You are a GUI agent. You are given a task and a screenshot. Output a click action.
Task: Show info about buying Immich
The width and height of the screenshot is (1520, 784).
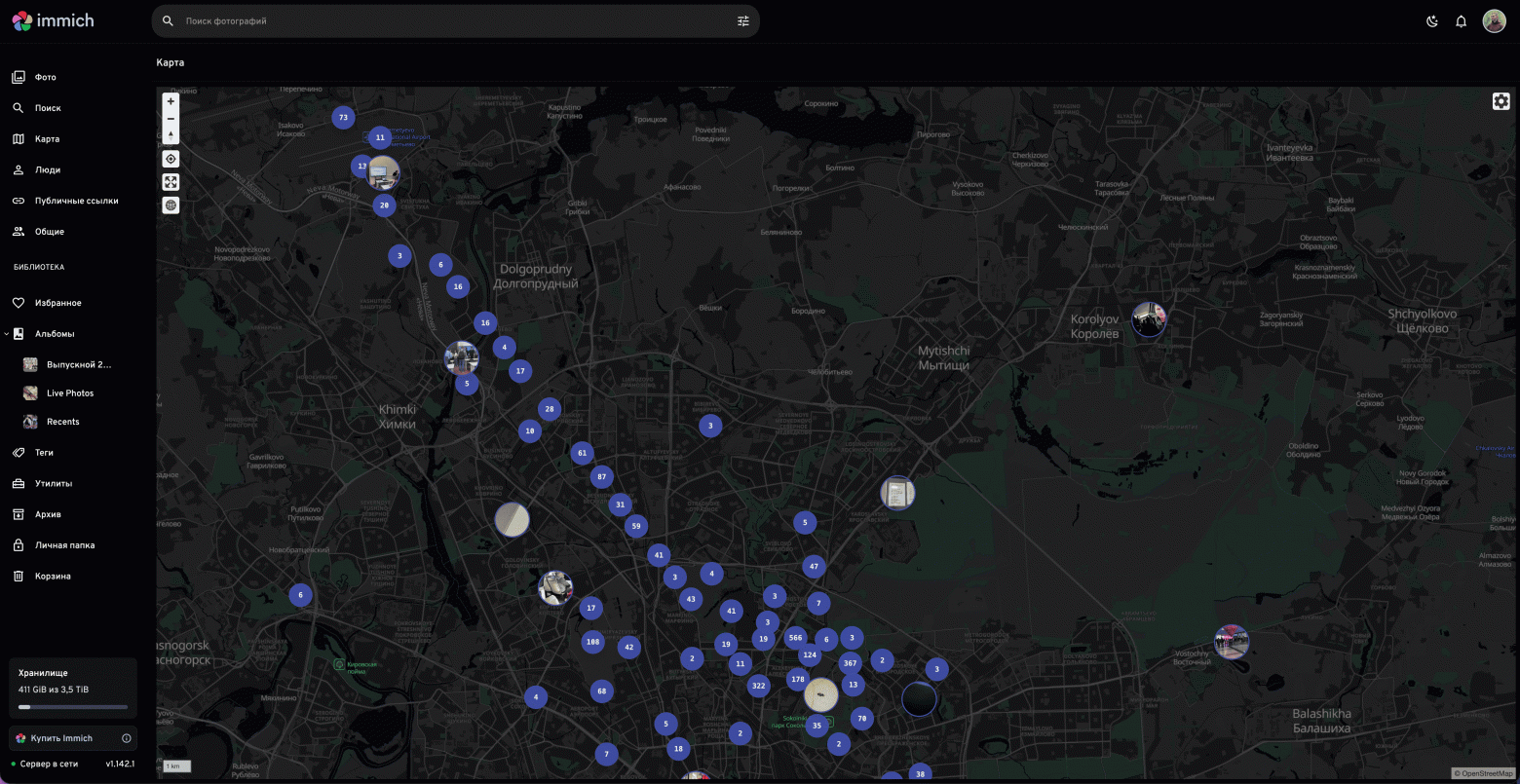coord(127,738)
